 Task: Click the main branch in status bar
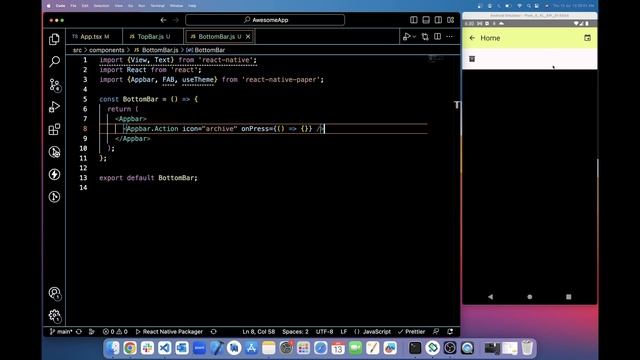[61, 331]
